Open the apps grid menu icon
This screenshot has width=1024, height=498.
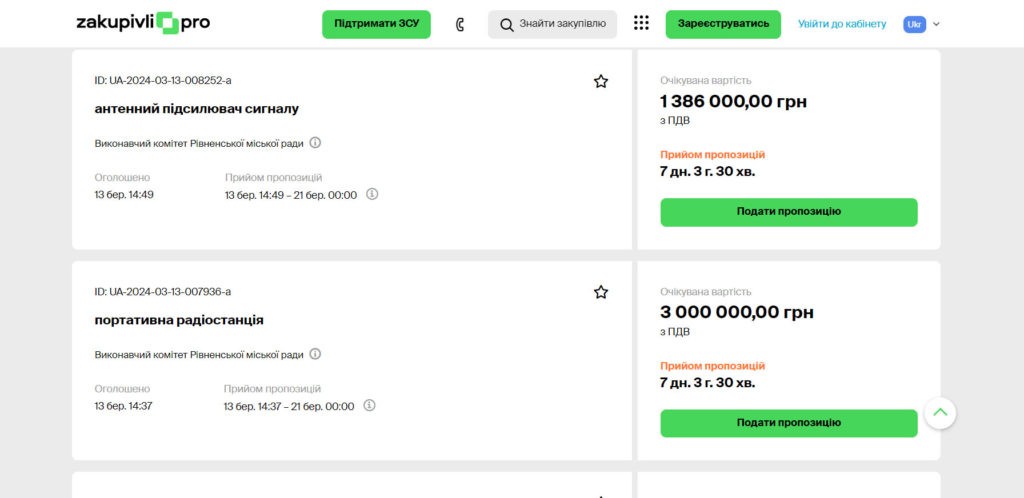tap(641, 24)
